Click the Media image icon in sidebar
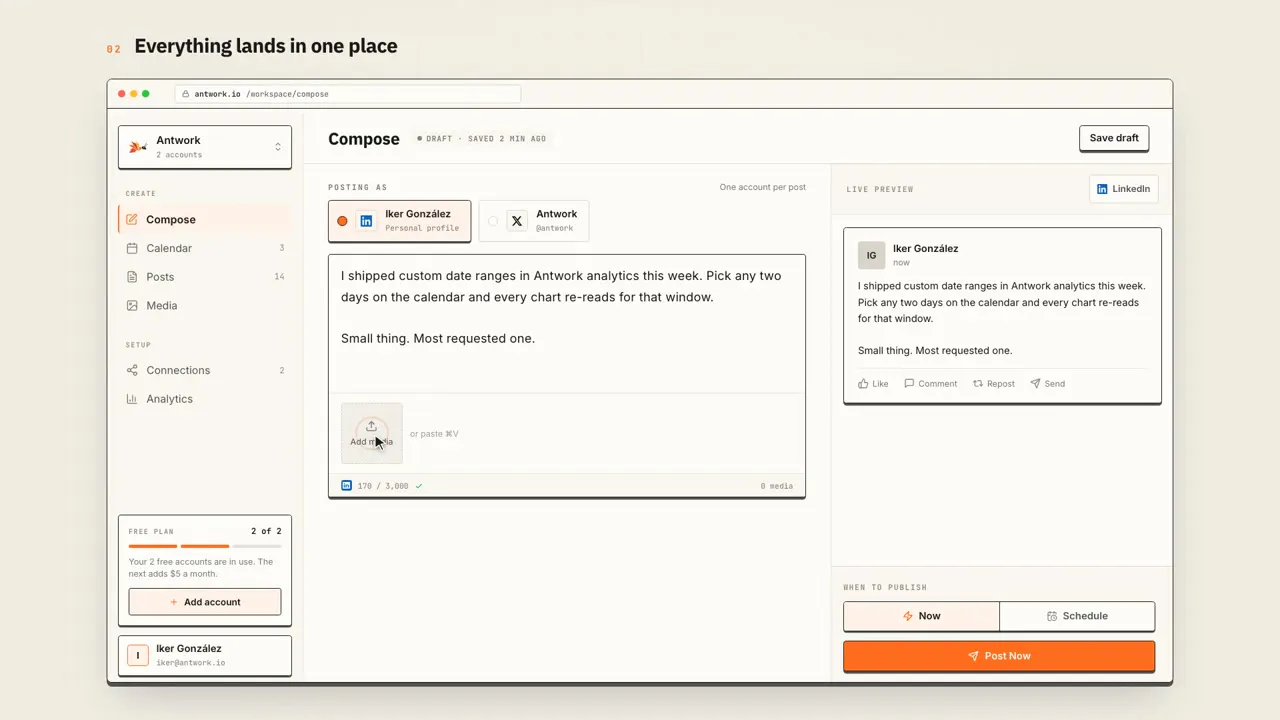The width and height of the screenshot is (1280, 720). [x=132, y=306]
